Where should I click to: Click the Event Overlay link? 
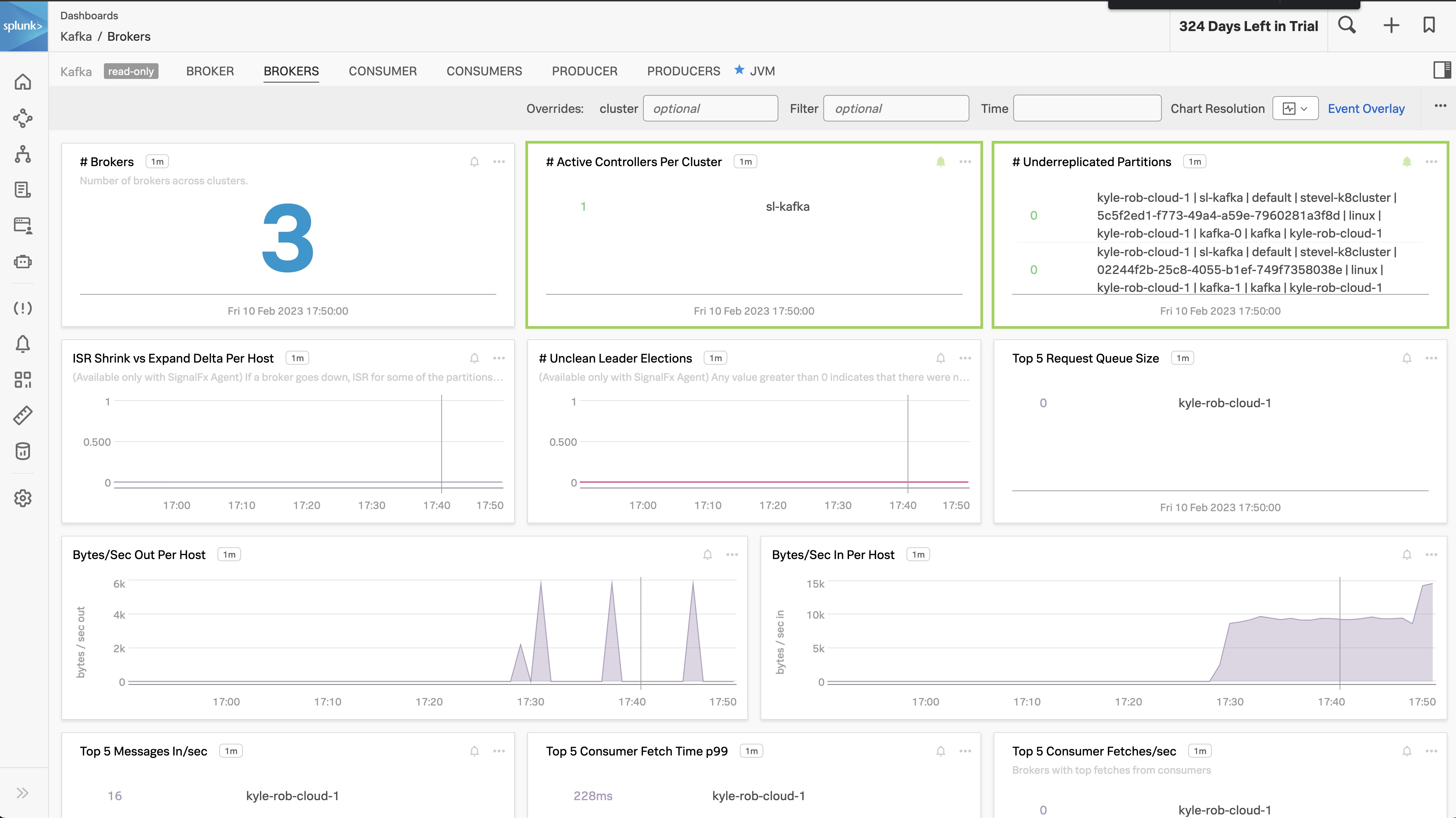[1366, 109]
